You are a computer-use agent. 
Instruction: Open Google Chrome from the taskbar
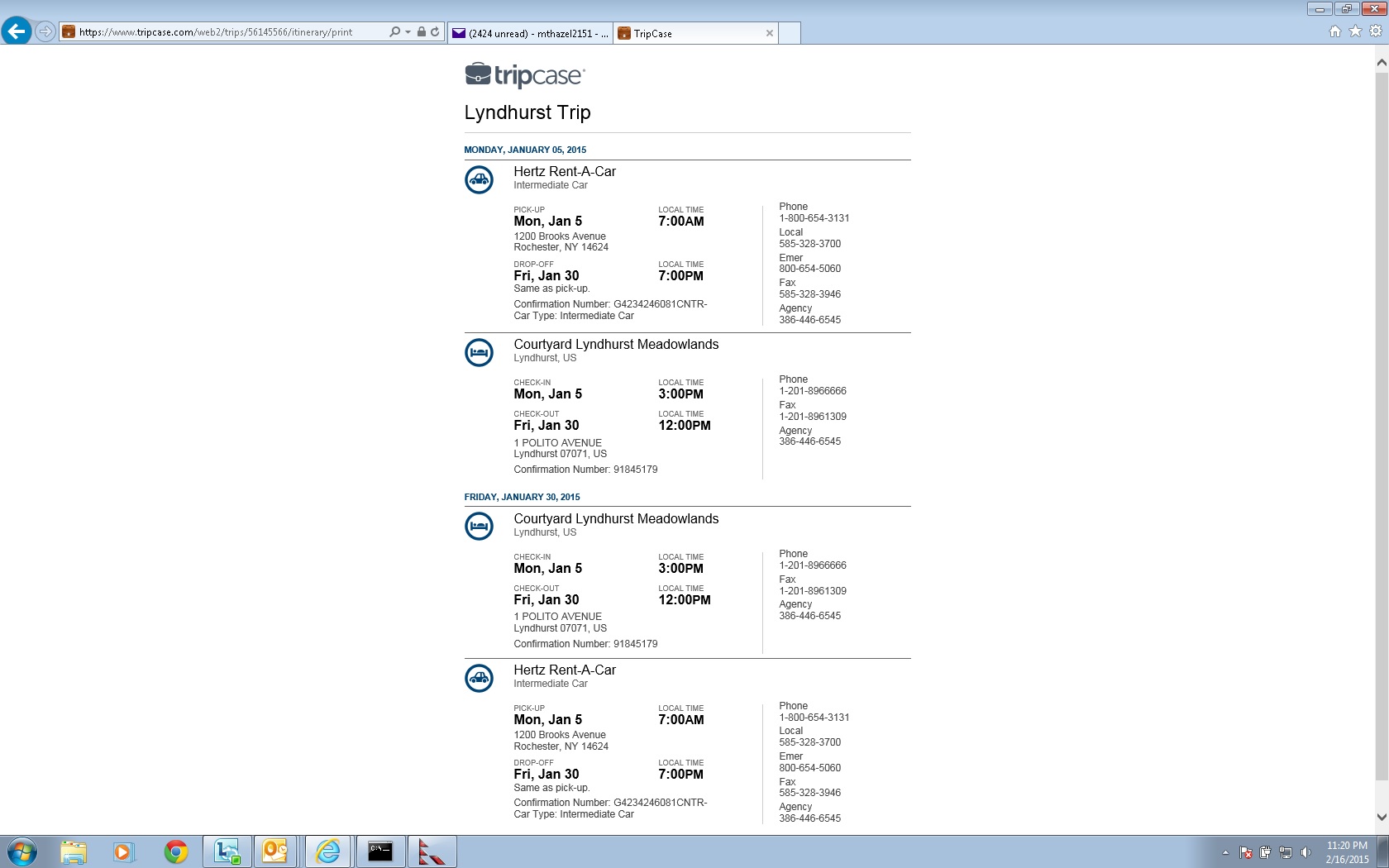tap(175, 851)
